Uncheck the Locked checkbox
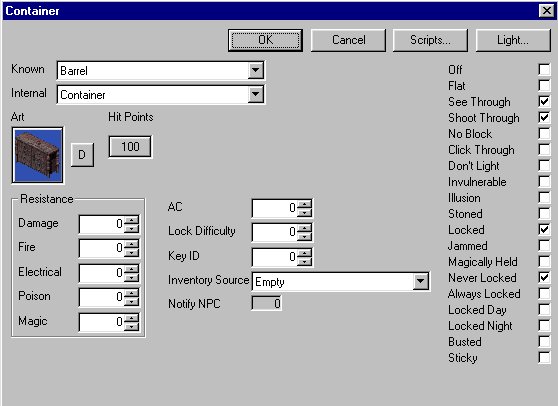 point(544,230)
